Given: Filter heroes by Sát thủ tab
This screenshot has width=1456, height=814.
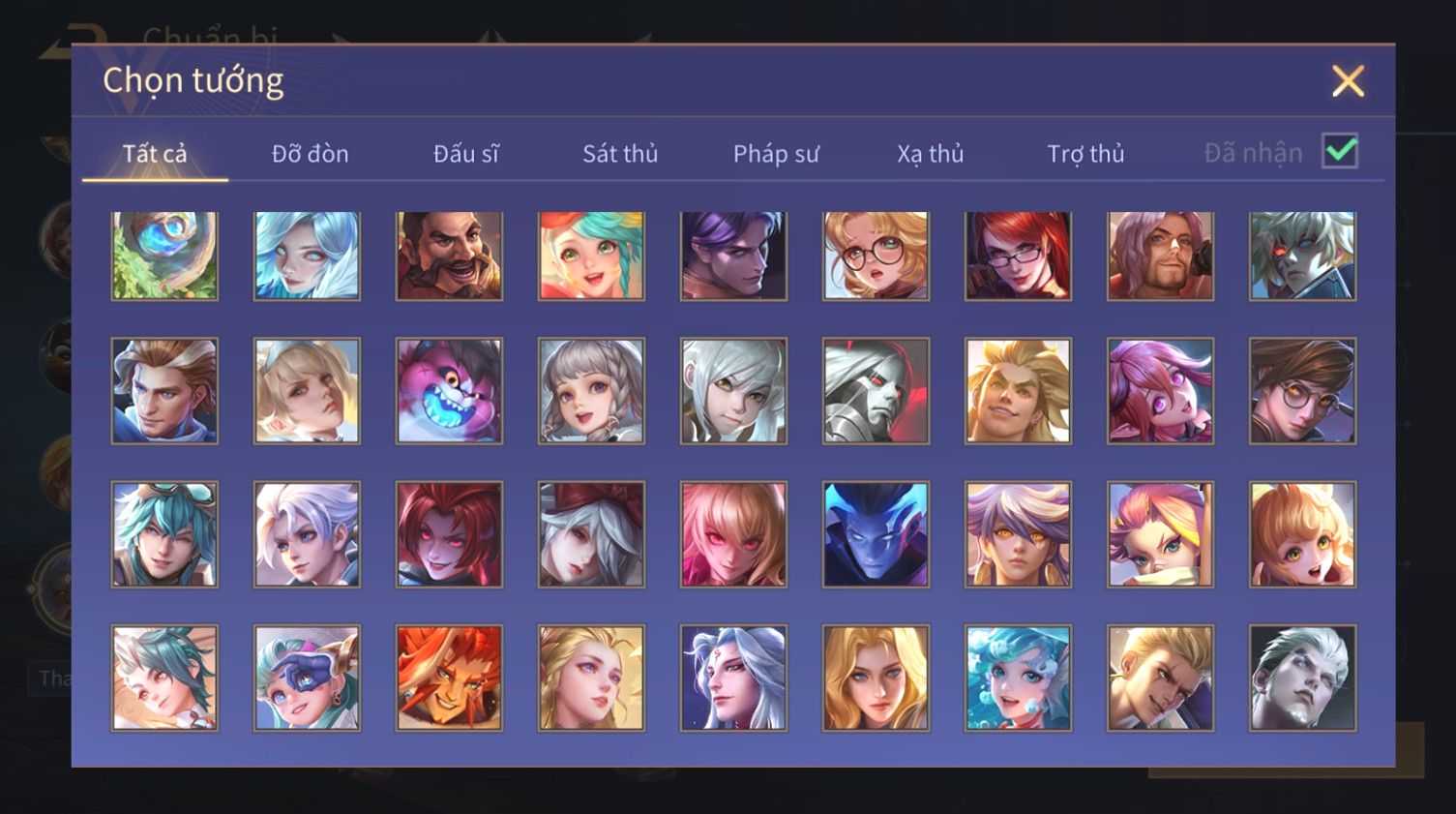Looking at the screenshot, I should 620,154.
